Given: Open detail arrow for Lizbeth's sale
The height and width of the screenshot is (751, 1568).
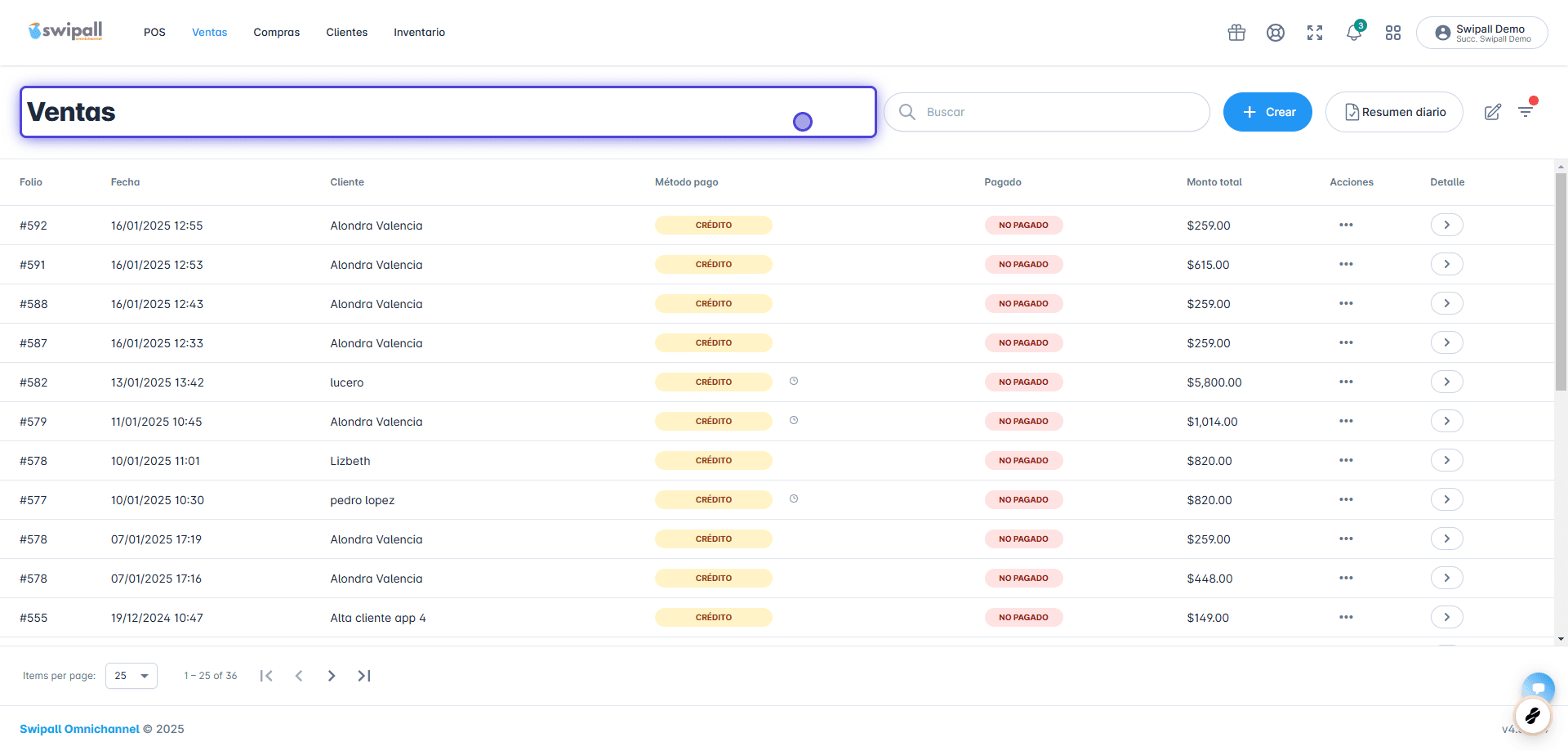Looking at the screenshot, I should point(1446,460).
